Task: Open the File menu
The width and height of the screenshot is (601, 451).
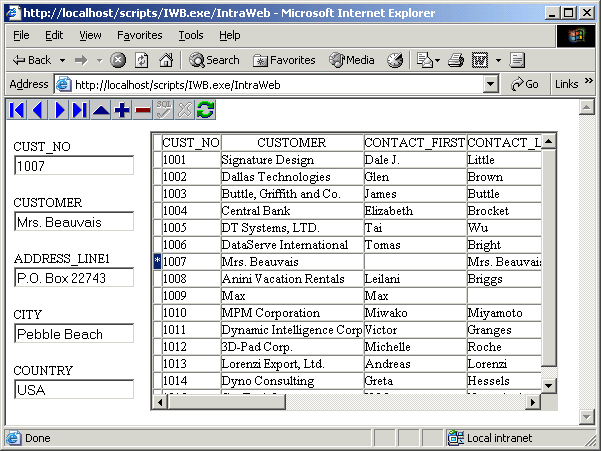Action: (x=21, y=35)
